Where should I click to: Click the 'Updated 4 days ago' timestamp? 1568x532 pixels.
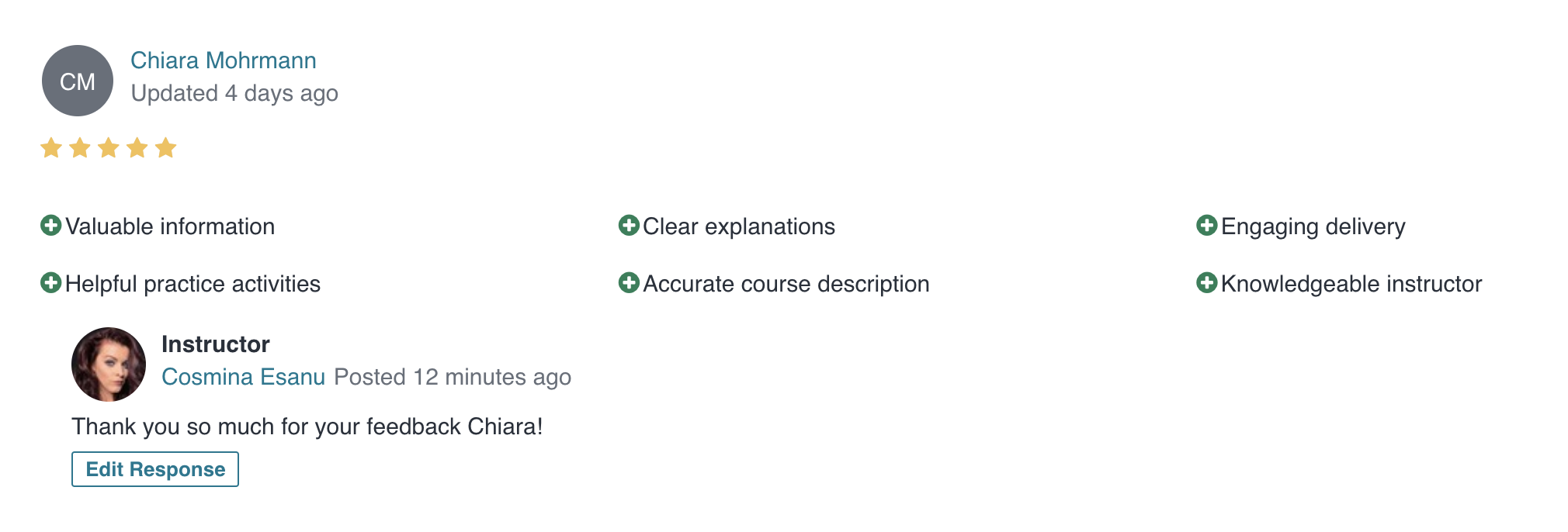point(234,93)
